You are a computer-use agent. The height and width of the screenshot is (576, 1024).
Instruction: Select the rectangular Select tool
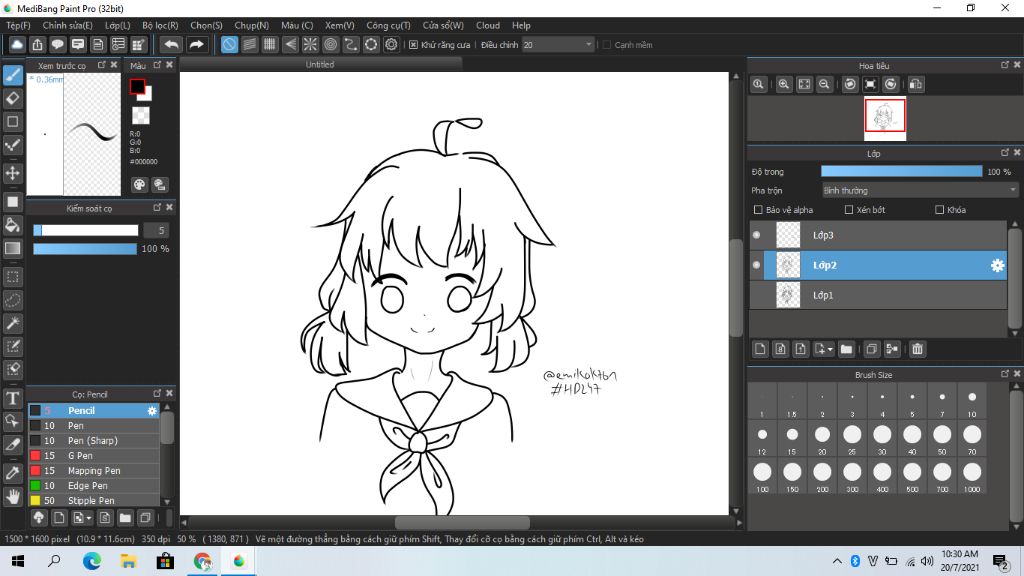13,277
